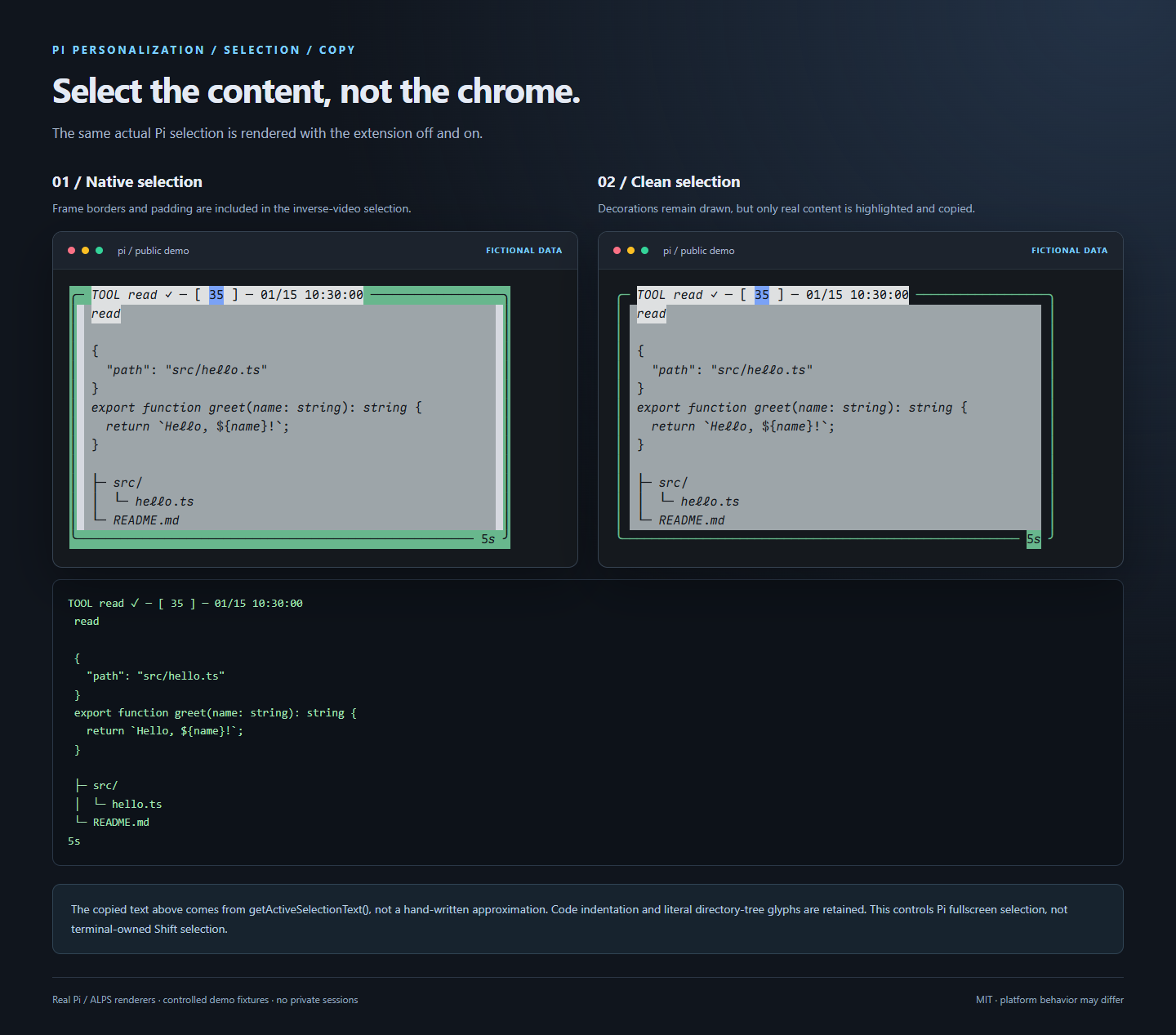This screenshot has width=1176, height=1035.
Task: Click "hello.ts" tree entry in Clean selection terminal
Action: pyautogui.click(x=710, y=502)
